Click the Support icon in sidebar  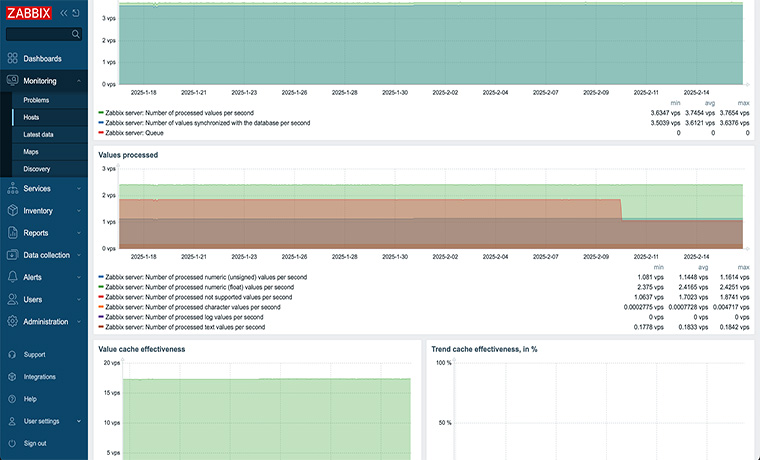pyautogui.click(x=12, y=354)
